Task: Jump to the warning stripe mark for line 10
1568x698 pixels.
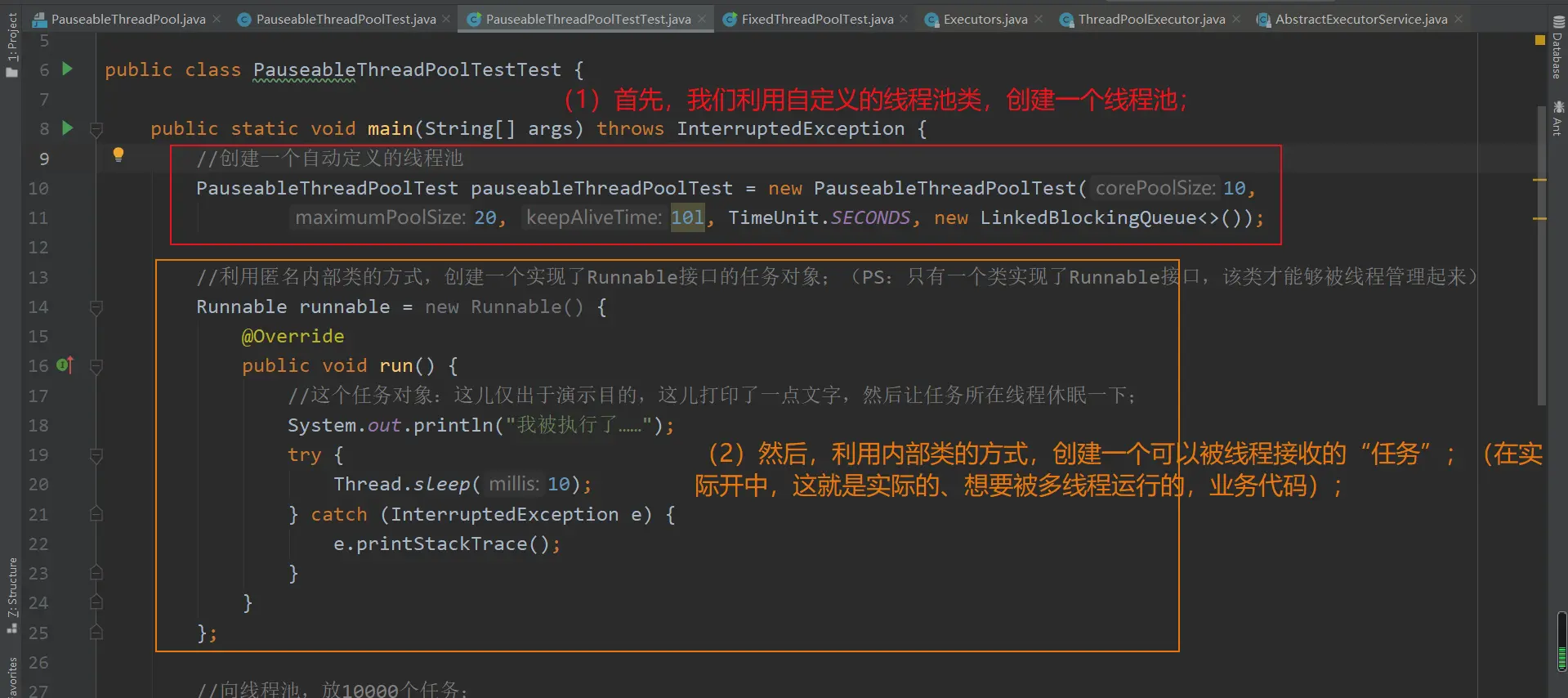Action: [x=1540, y=180]
